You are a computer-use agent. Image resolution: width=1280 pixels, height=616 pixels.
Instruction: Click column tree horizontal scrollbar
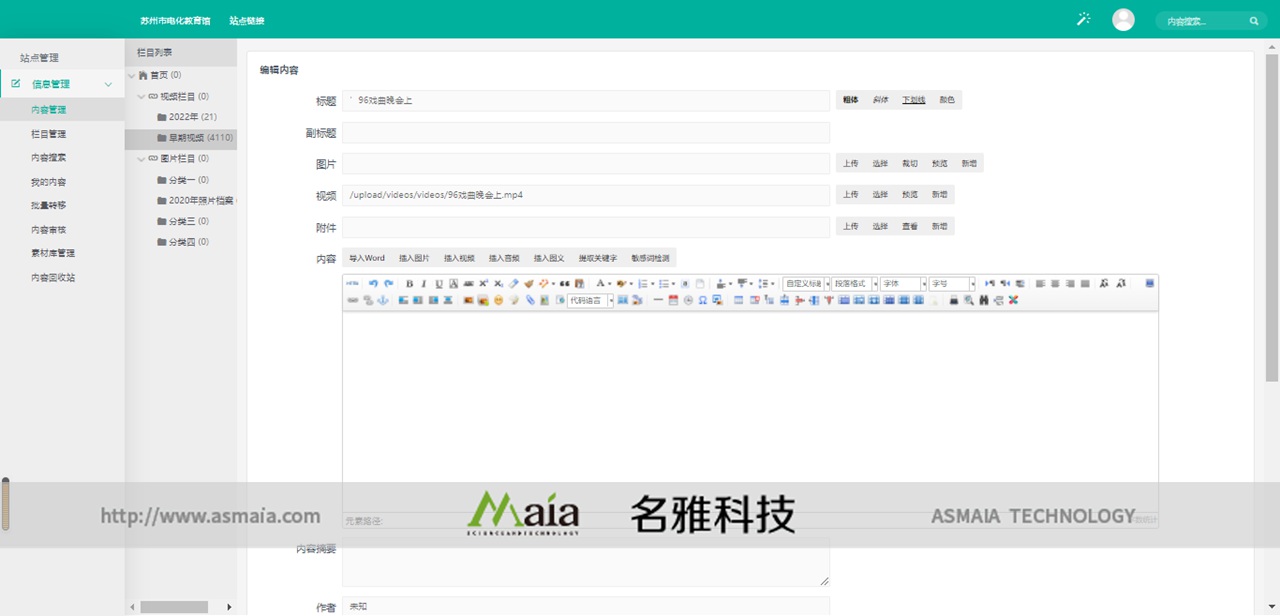coord(174,607)
